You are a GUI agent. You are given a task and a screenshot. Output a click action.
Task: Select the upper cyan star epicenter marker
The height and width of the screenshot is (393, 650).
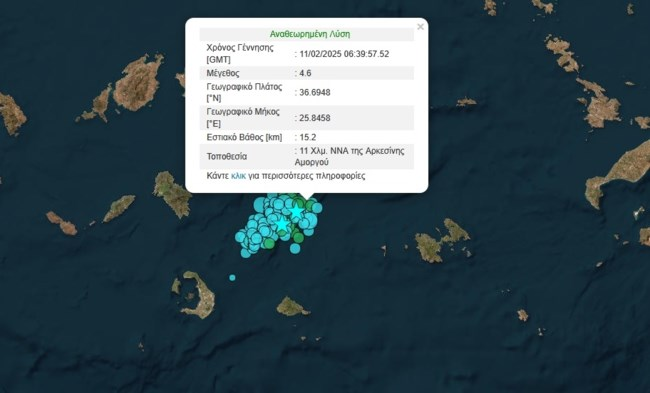[296, 212]
